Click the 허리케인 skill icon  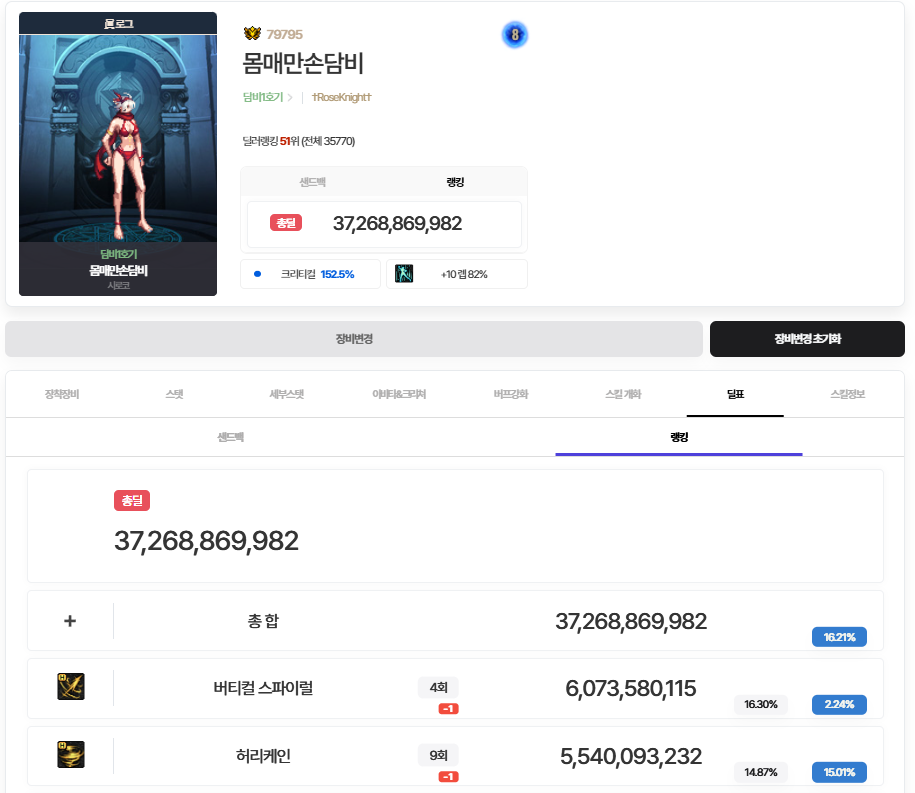coord(71,755)
